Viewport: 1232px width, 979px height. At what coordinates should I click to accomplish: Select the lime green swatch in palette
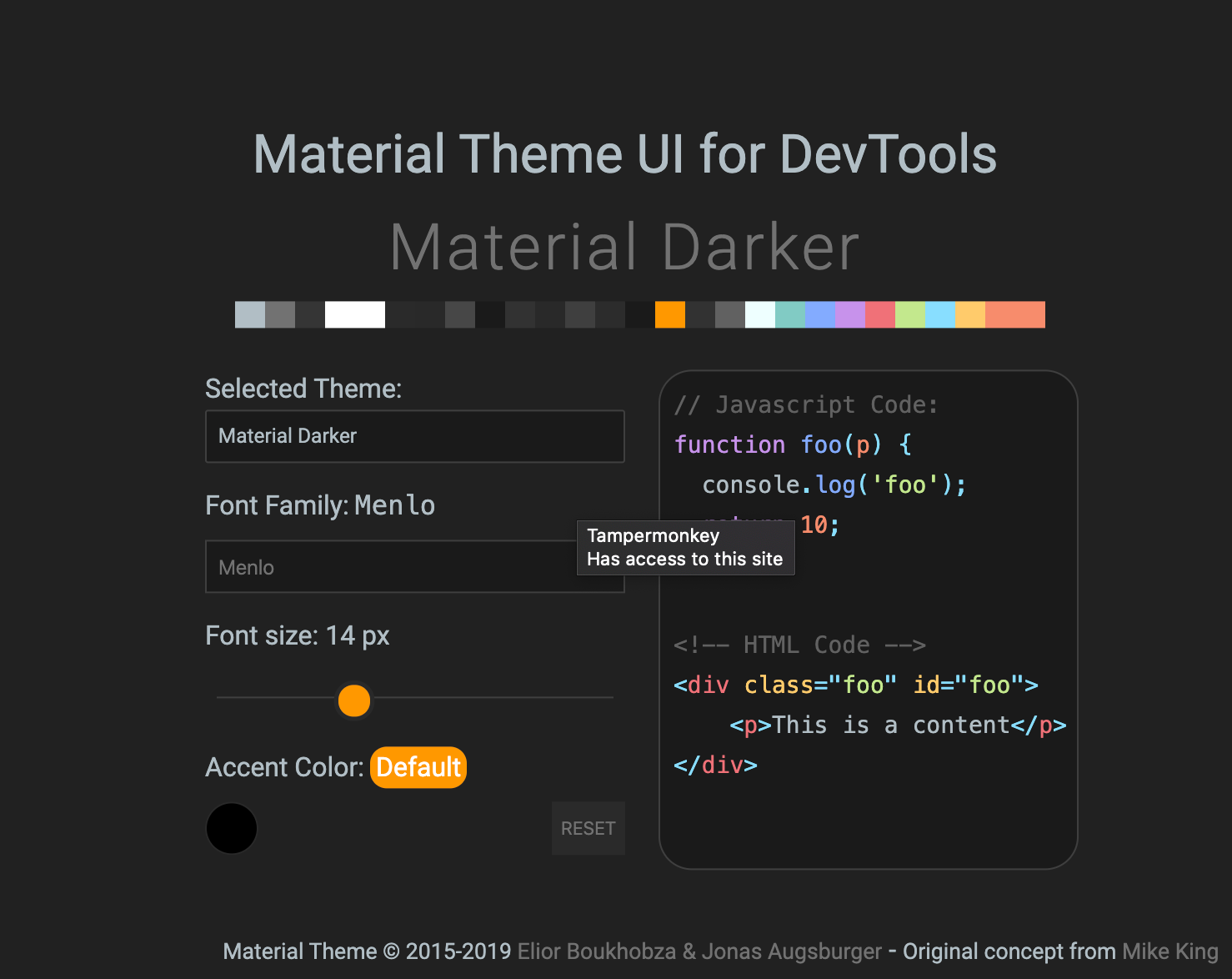910,314
